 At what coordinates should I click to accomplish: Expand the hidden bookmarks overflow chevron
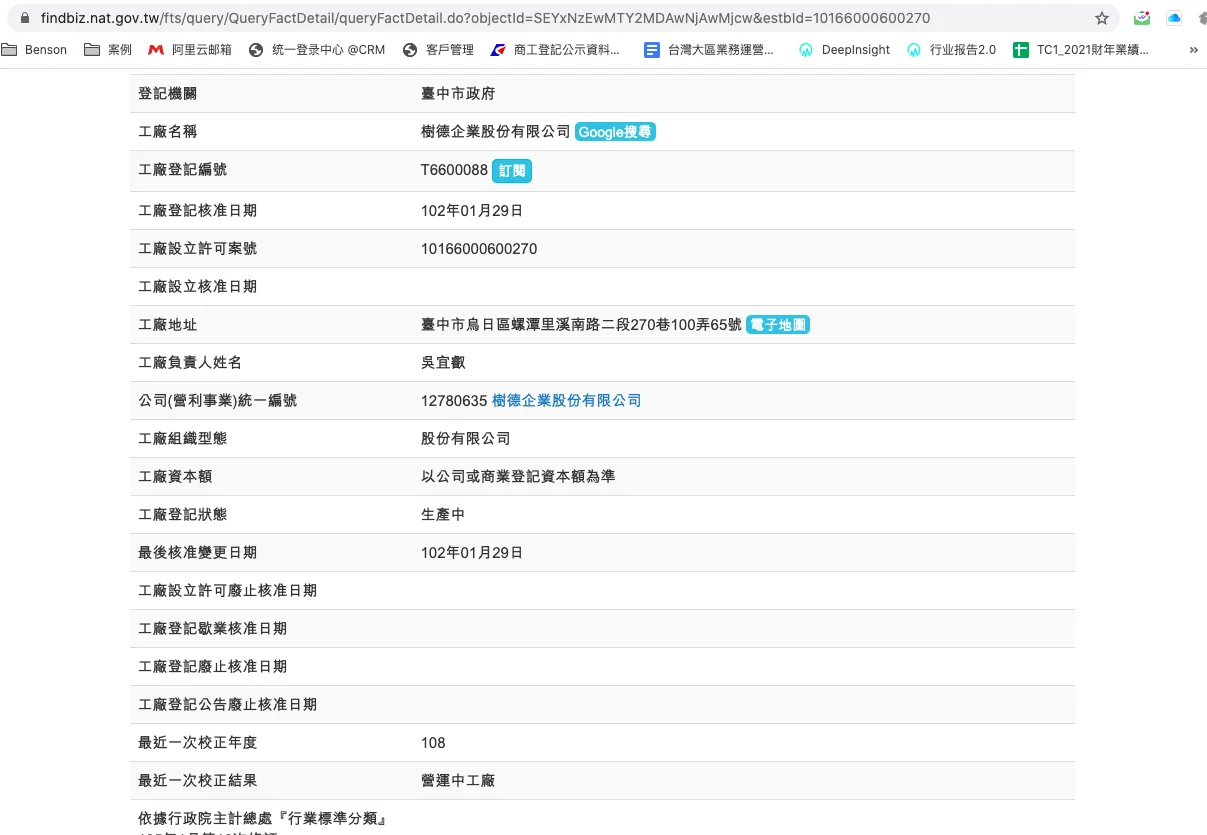[1193, 50]
